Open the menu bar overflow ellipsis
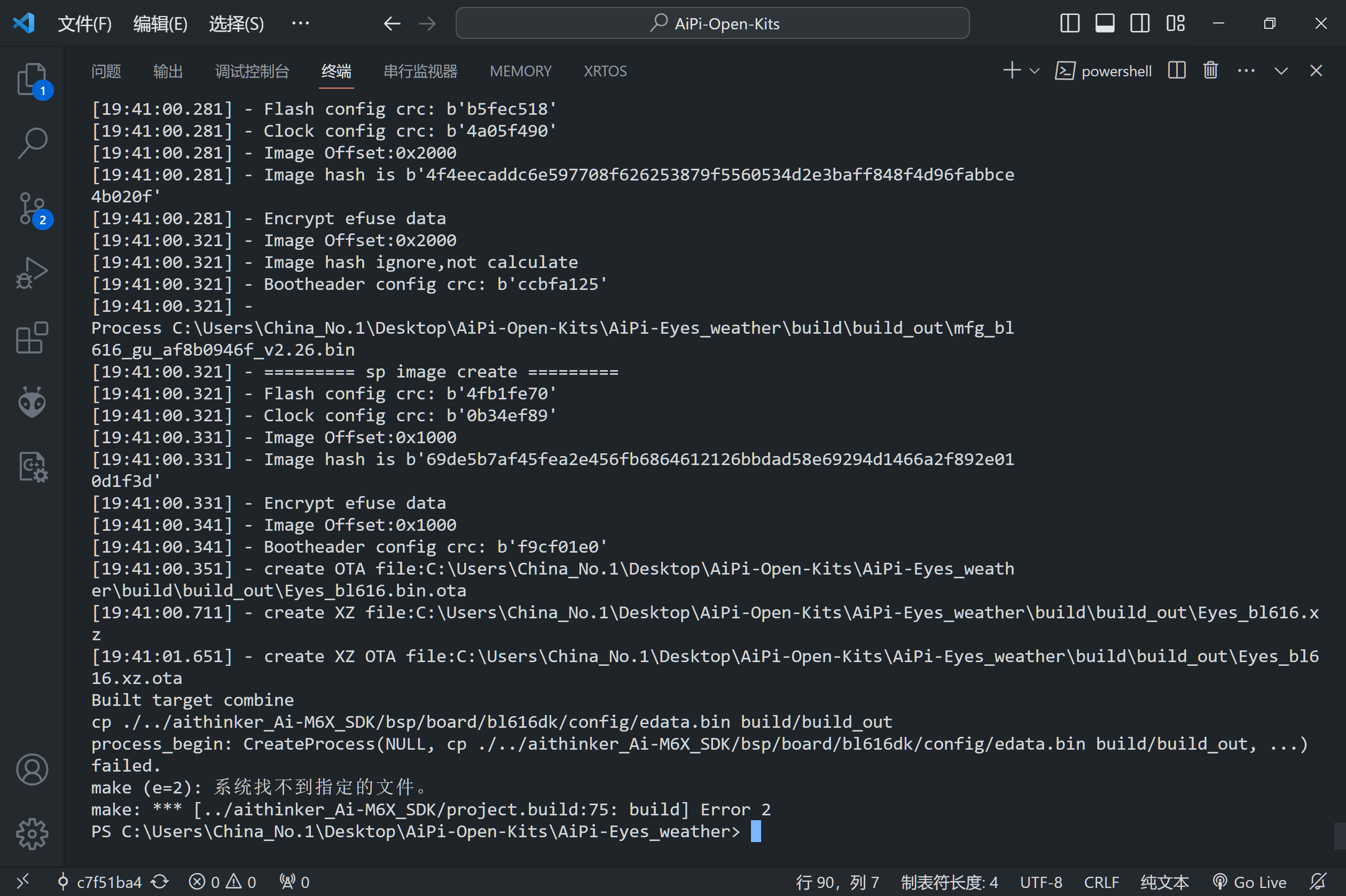The image size is (1346, 896). point(300,23)
